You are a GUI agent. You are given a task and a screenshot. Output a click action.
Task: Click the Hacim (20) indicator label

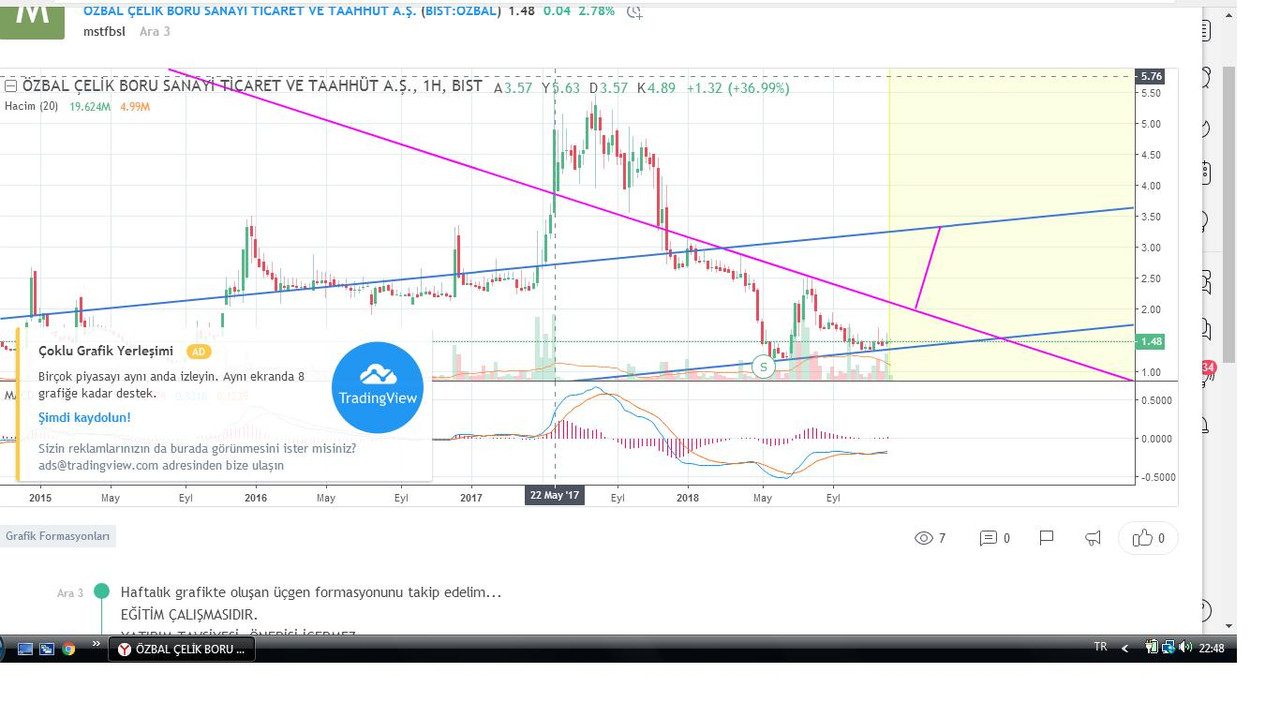point(31,106)
